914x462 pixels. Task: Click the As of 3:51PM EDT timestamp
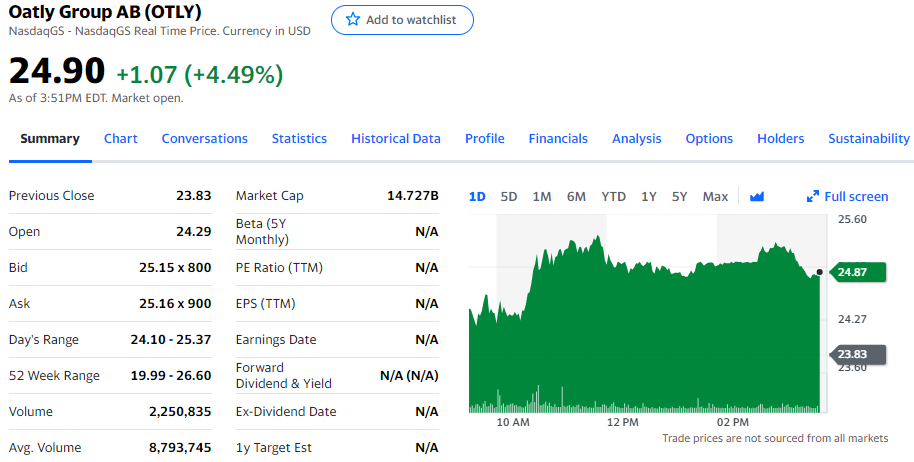(x=96, y=98)
